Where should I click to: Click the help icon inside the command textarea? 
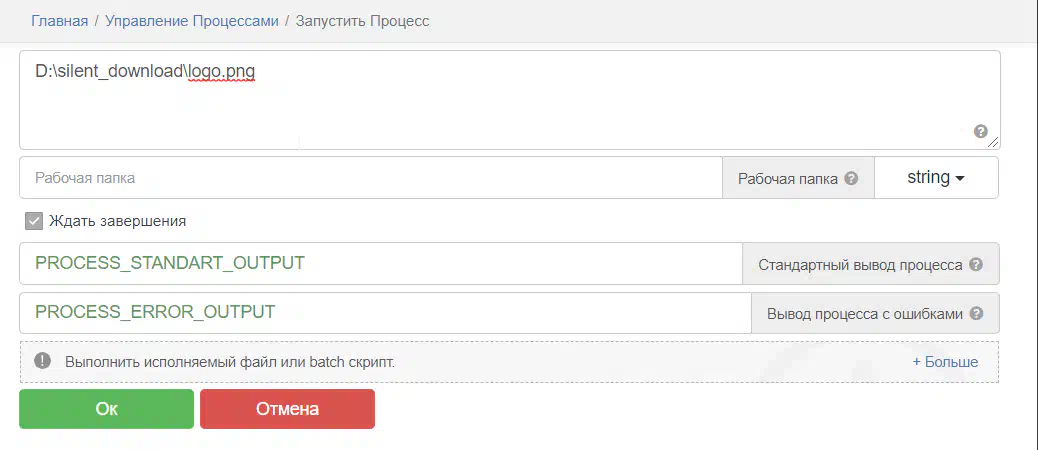coord(980,131)
